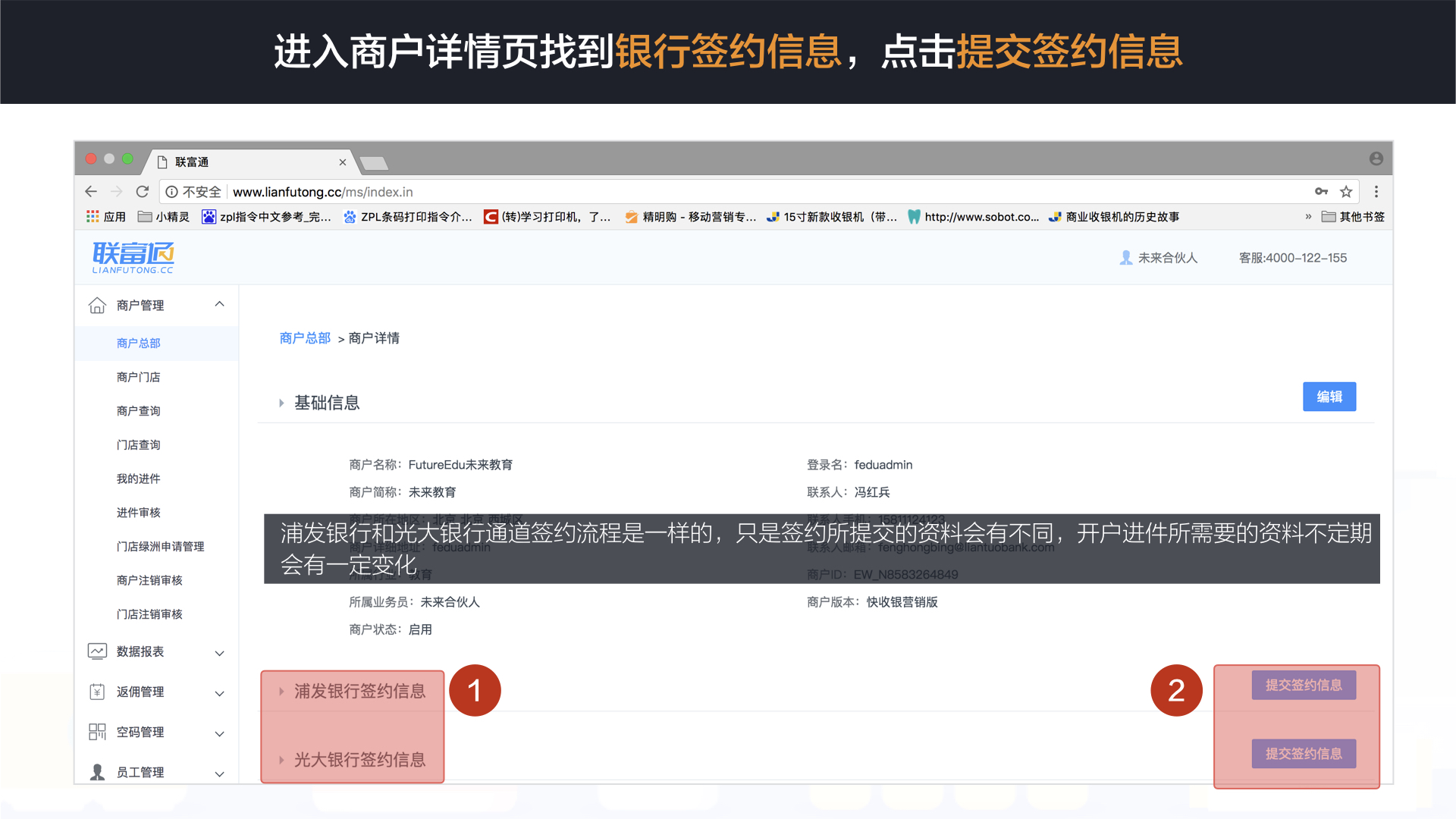Collapse the 基础信息 section triangle

(x=281, y=403)
